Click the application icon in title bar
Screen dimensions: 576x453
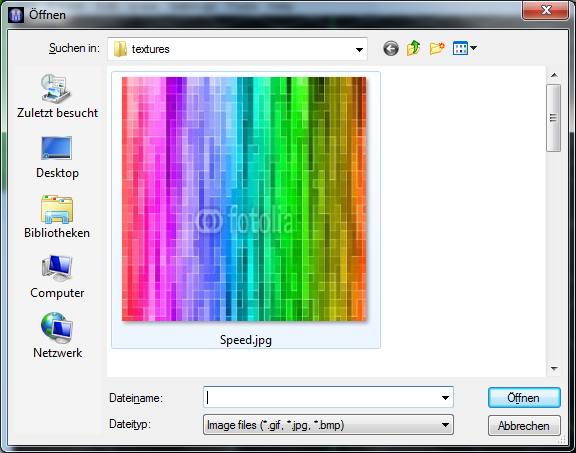pos(16,15)
